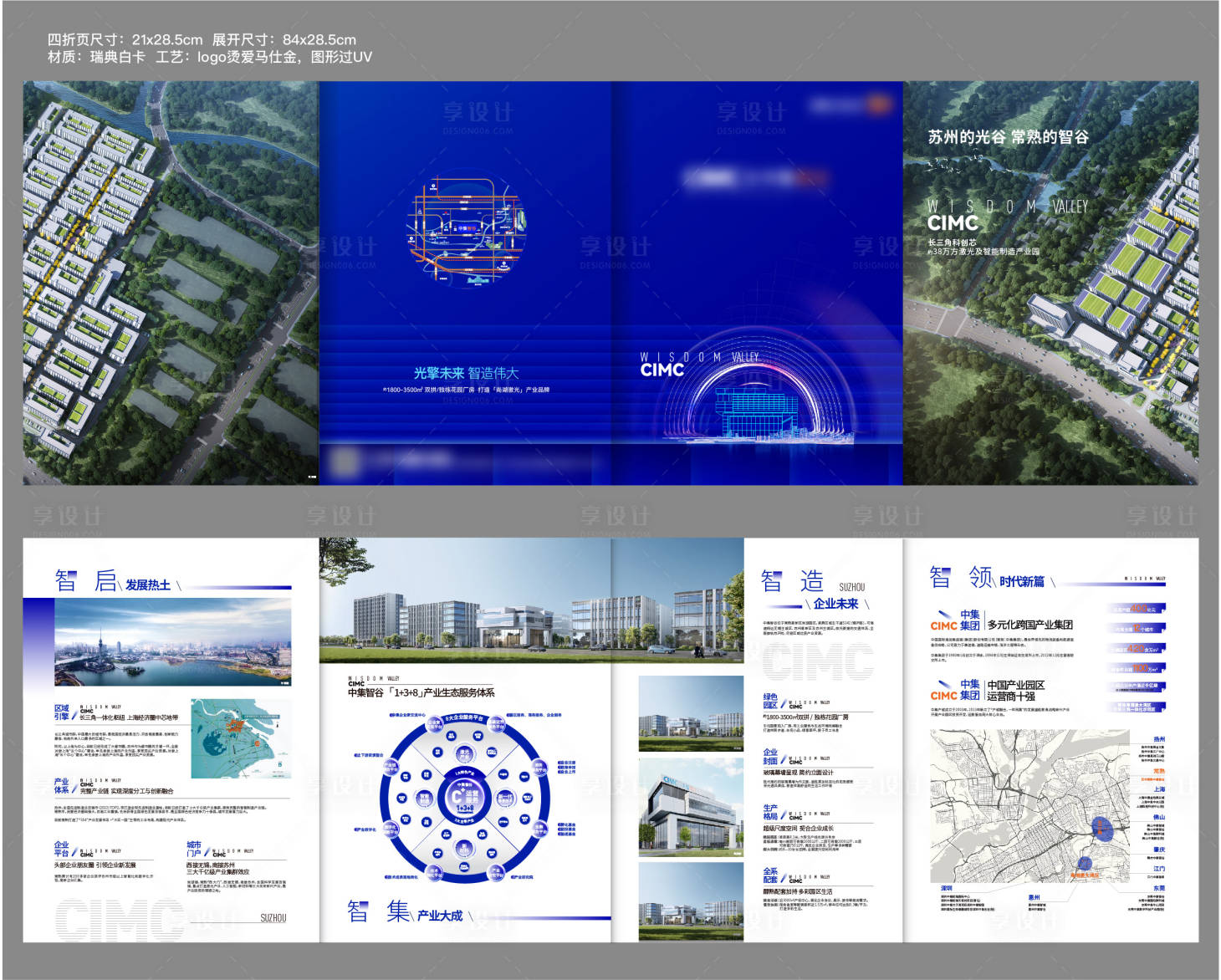This screenshot has width=1221, height=980.
Task: Select the bottom small building thumbnail
Action: pos(691,901)
